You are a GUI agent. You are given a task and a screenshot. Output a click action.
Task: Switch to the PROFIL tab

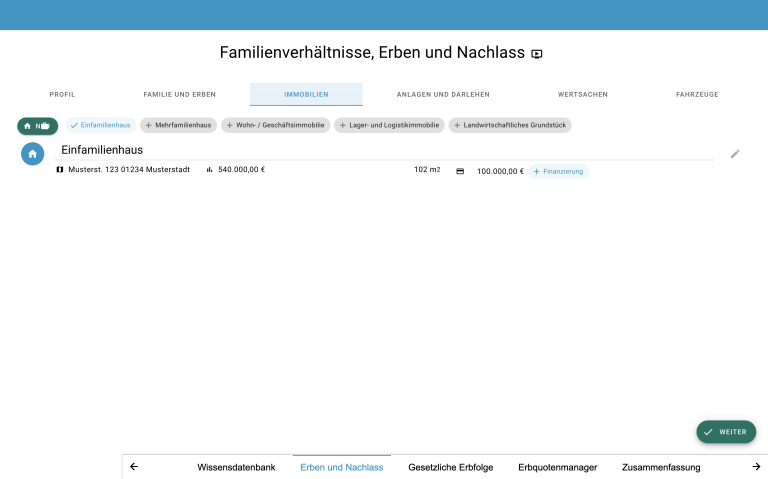(x=62, y=95)
